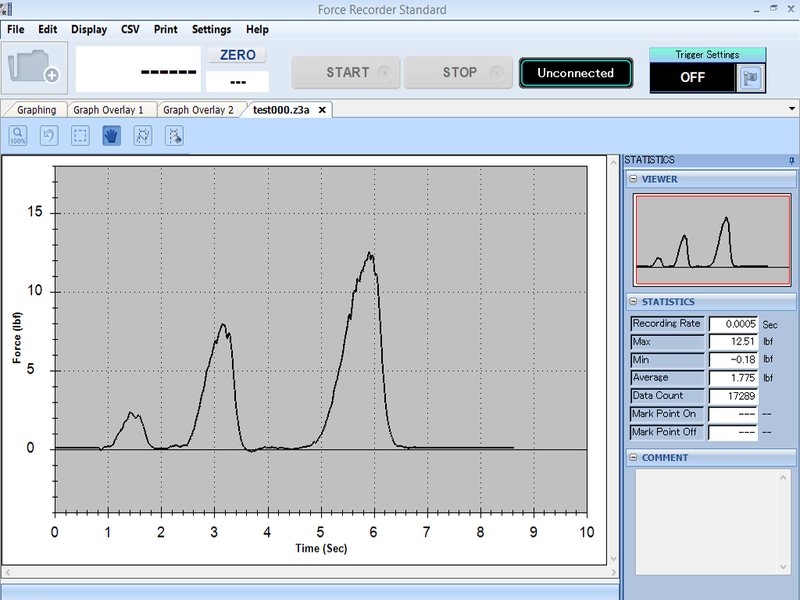
Task: Open trigger settings with the flag icon
Action: tap(750, 78)
